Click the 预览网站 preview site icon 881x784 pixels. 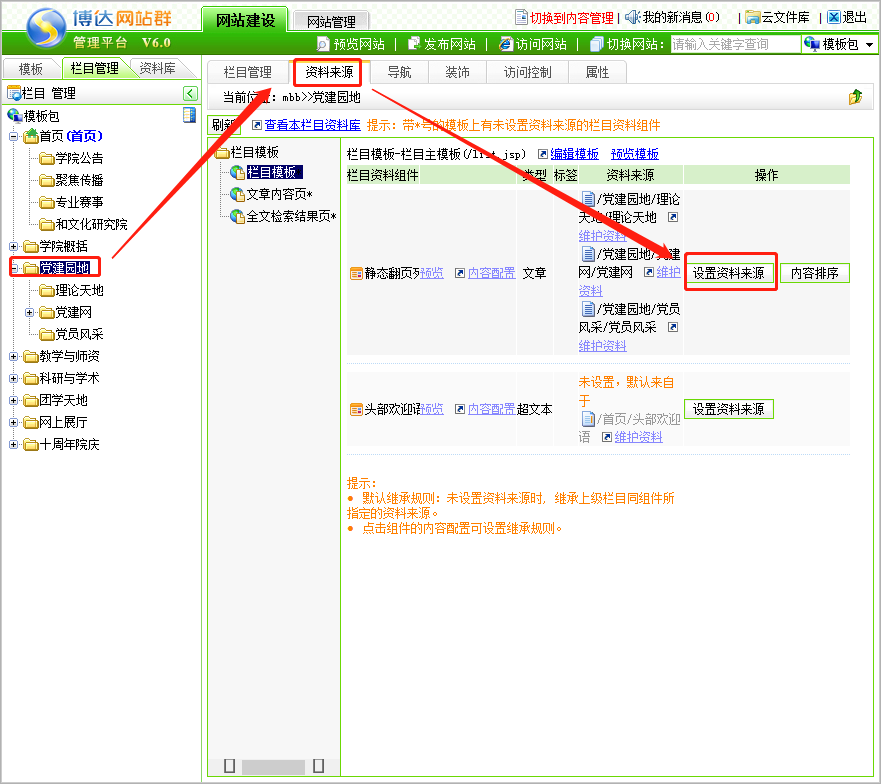pyautogui.click(x=323, y=44)
